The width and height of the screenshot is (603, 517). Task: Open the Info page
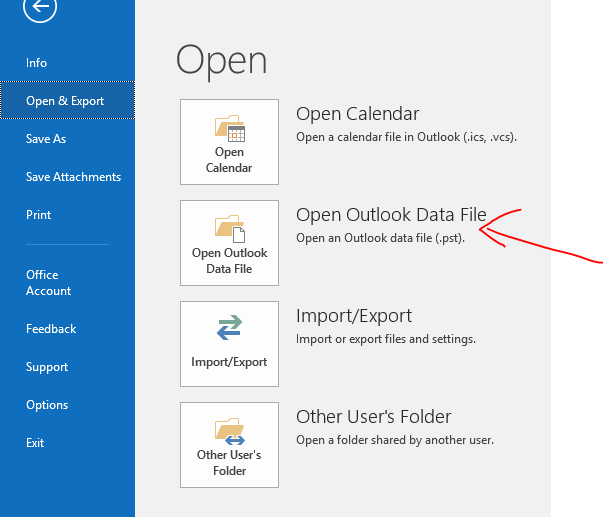(x=37, y=63)
